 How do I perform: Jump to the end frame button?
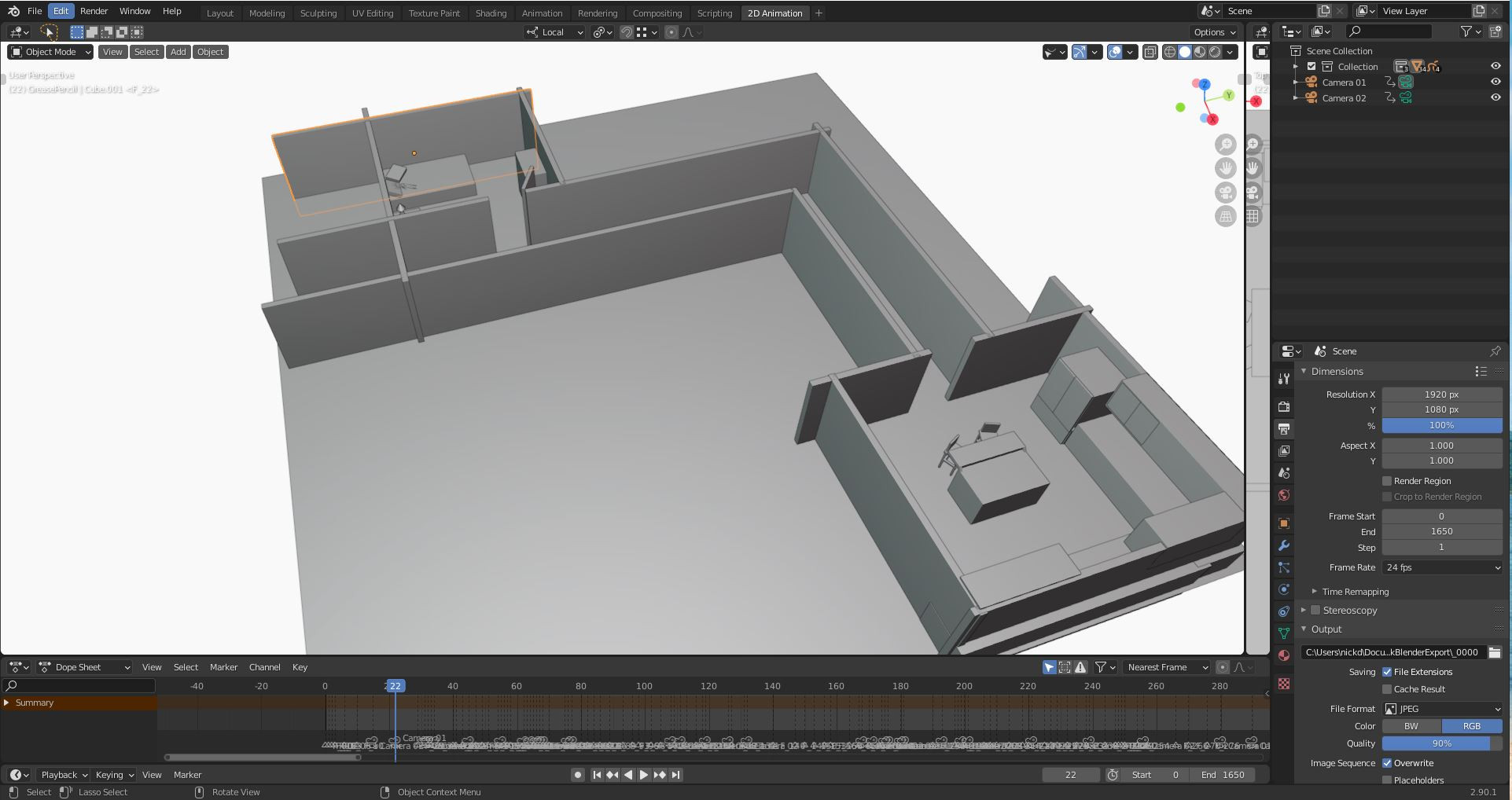coord(675,775)
